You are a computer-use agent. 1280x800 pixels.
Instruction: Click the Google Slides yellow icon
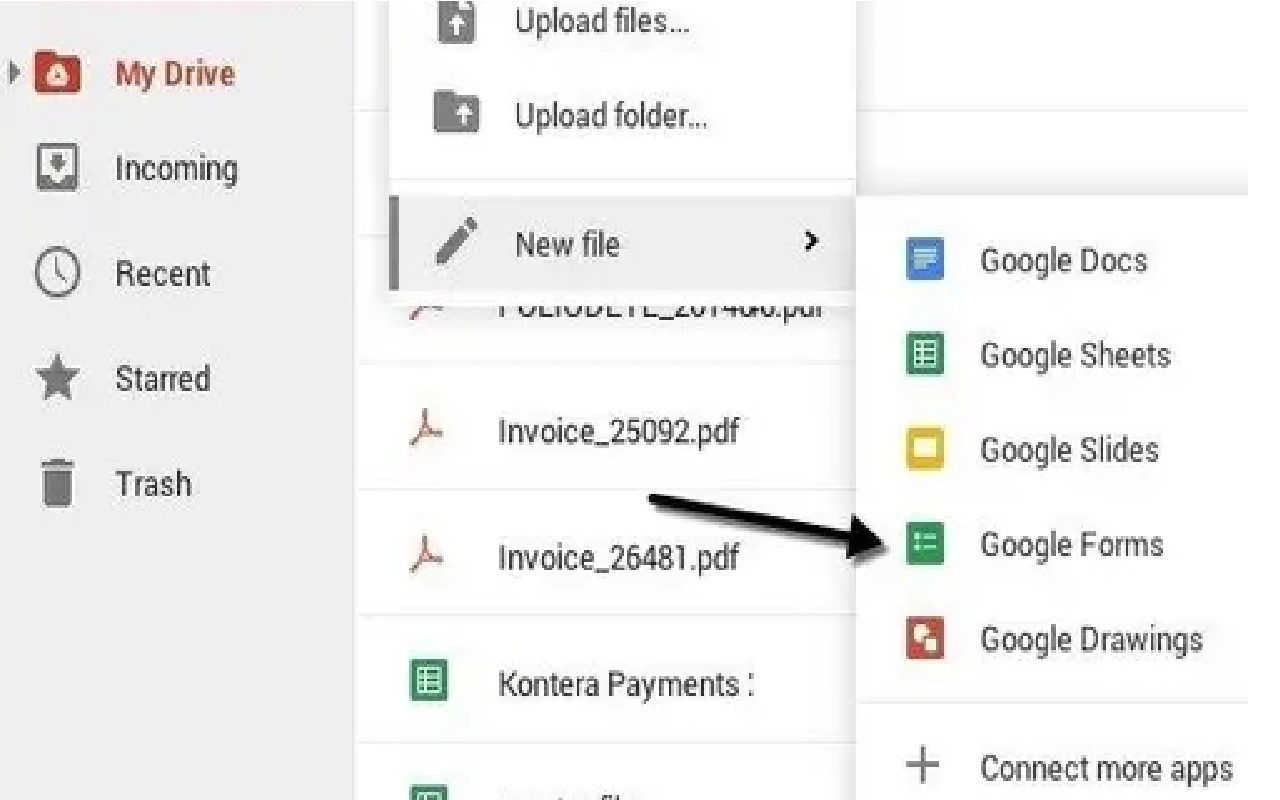coord(925,449)
